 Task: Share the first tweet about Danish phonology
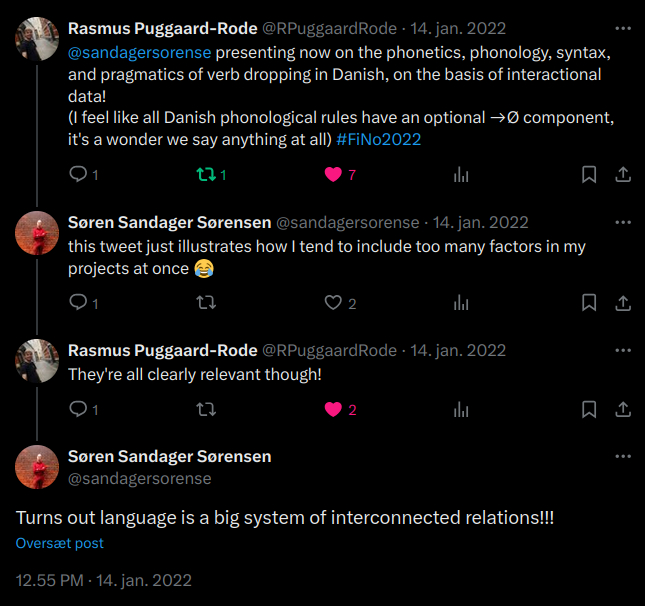(x=622, y=175)
